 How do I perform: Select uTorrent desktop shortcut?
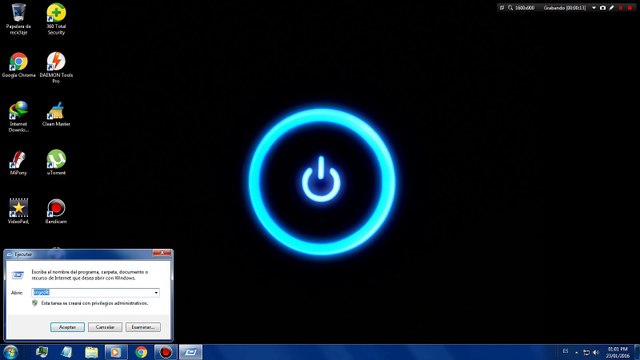[56, 162]
